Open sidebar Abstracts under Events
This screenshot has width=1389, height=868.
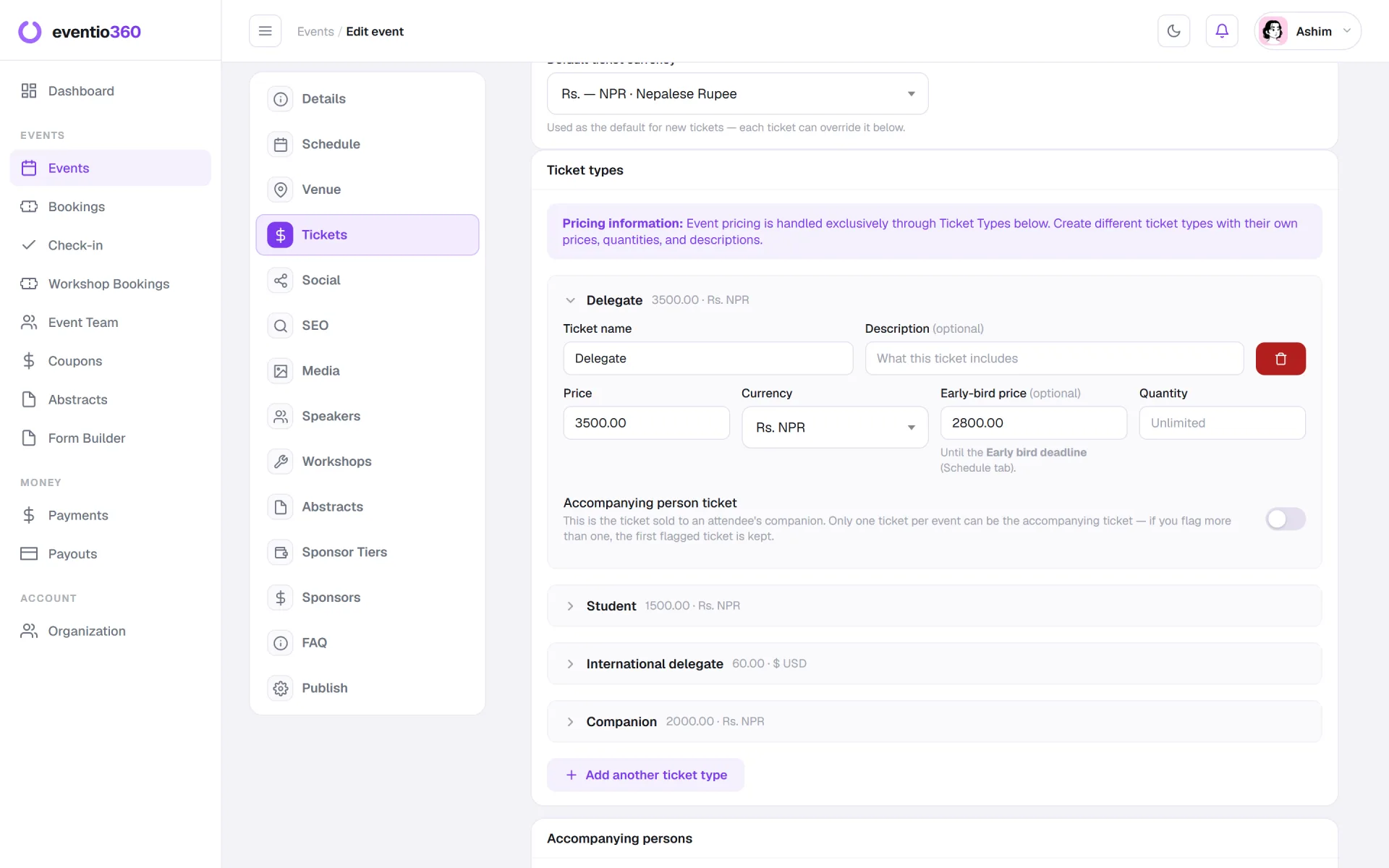(x=110, y=399)
